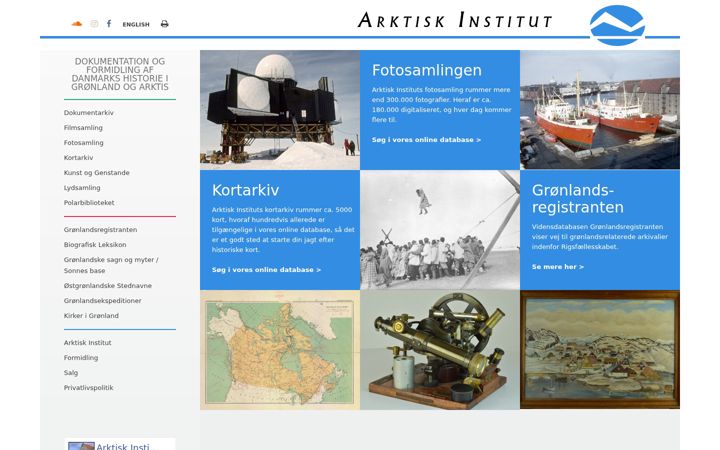Open the framed Greenland village painting
Viewport: 720px width, 450px height.
coord(600,350)
